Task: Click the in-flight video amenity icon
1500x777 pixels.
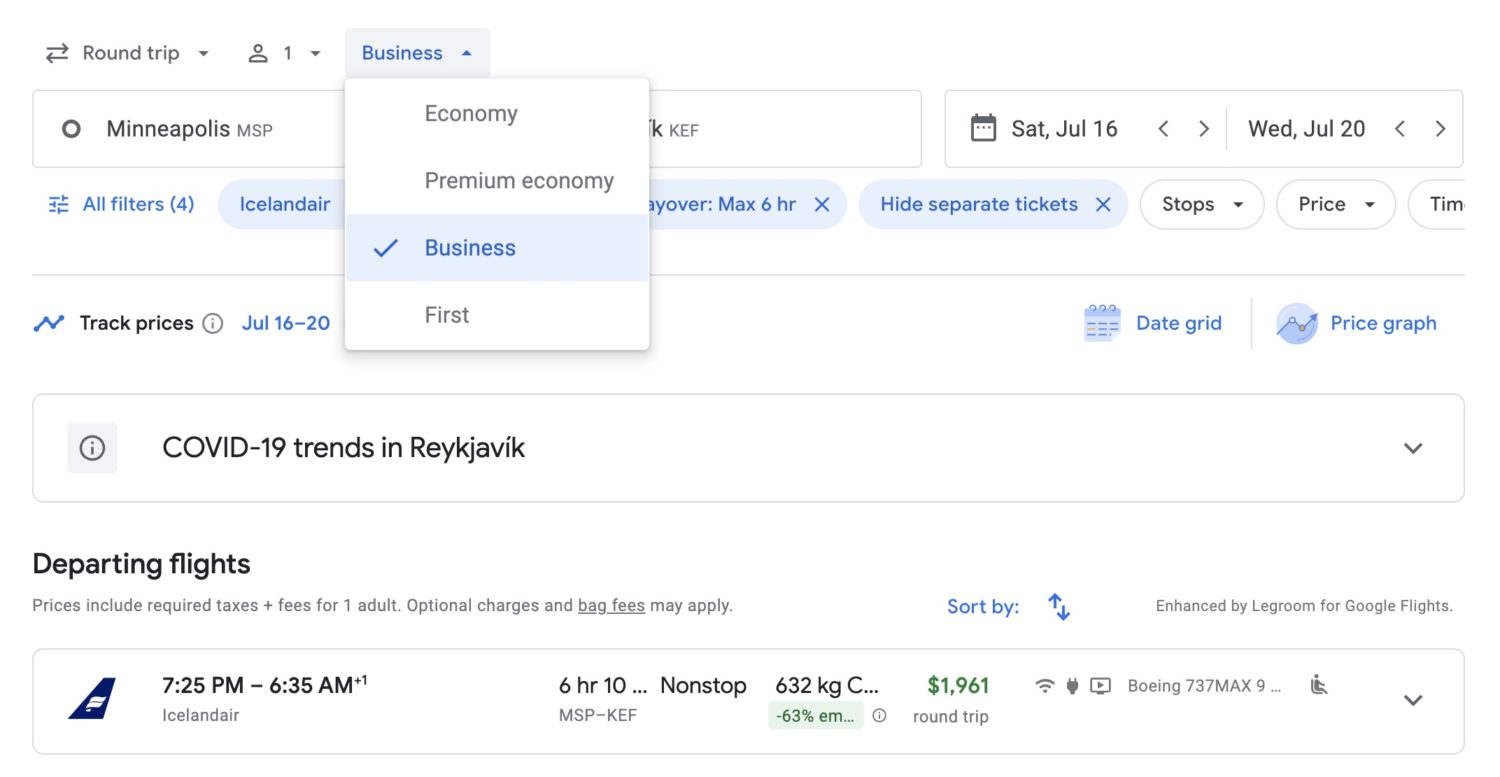Action: pos(1100,685)
